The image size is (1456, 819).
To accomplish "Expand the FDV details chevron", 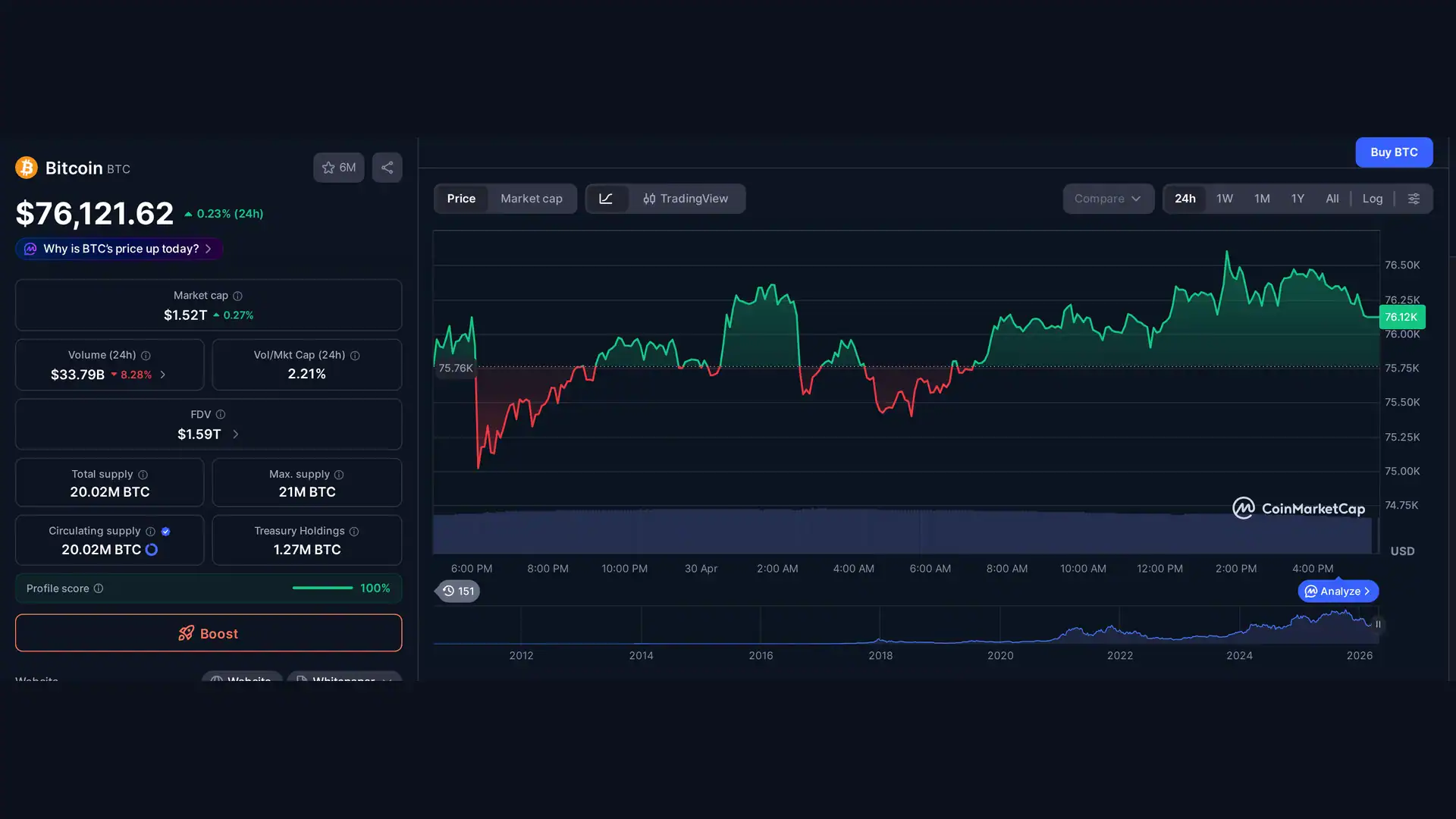I will point(236,435).
